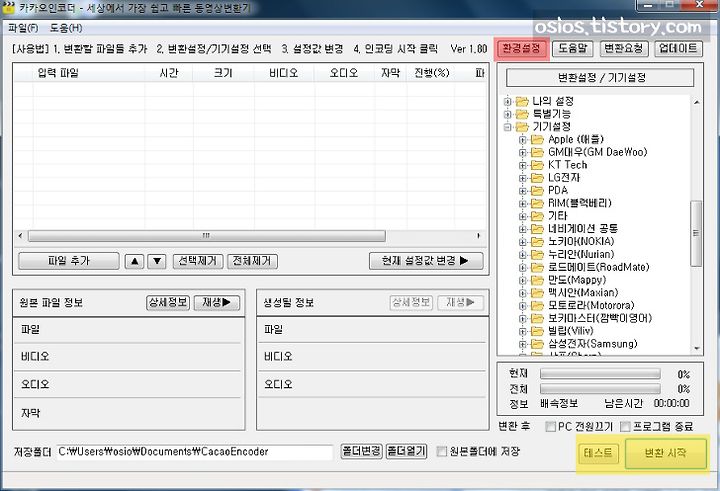Open 상세정보 for 원본 파일 정보

(x=168, y=302)
